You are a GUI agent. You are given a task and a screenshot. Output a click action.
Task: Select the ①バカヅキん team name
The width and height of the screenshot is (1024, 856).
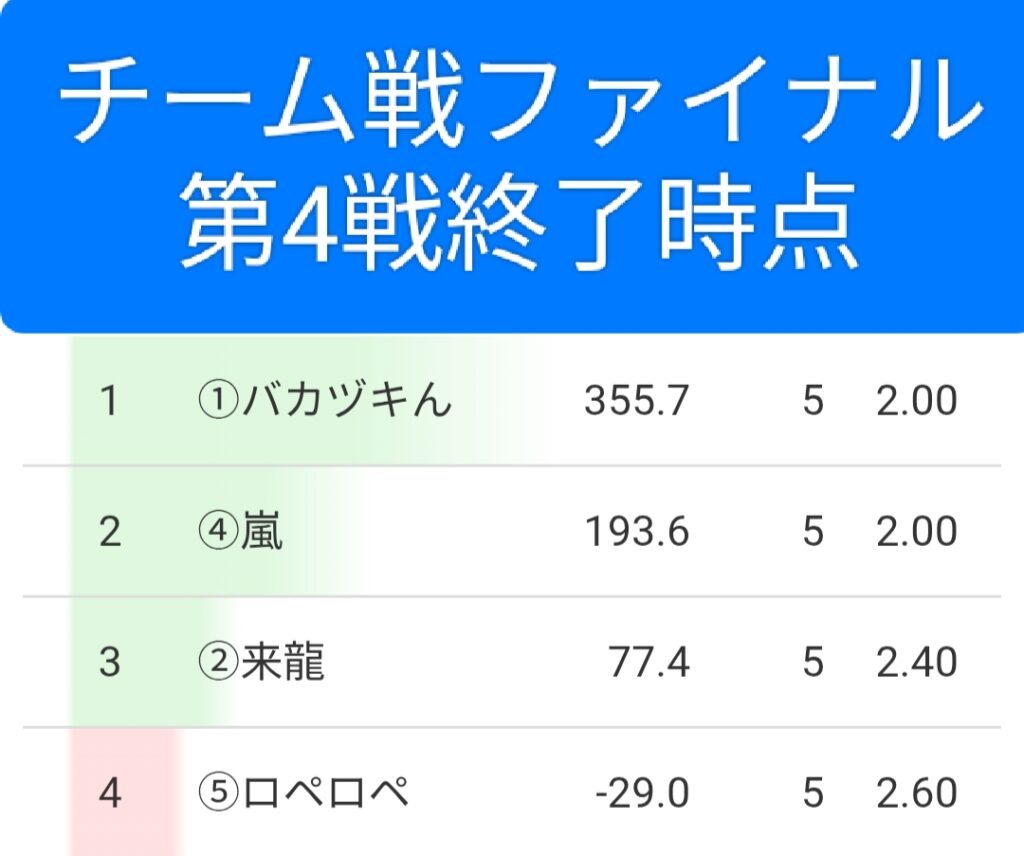coord(324,401)
